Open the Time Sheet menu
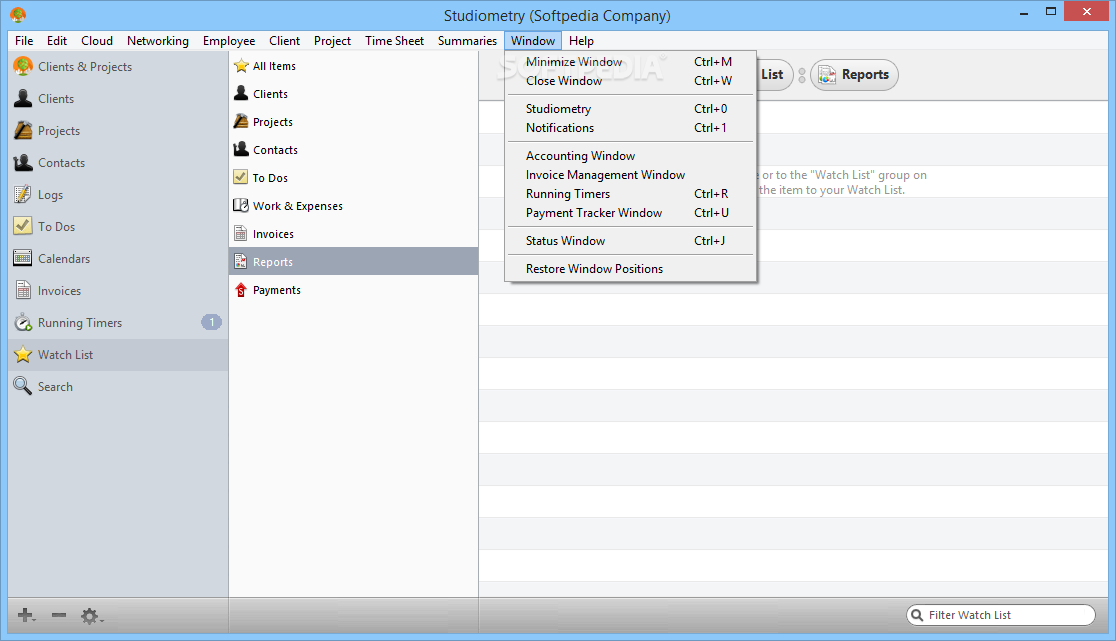 pyautogui.click(x=394, y=41)
